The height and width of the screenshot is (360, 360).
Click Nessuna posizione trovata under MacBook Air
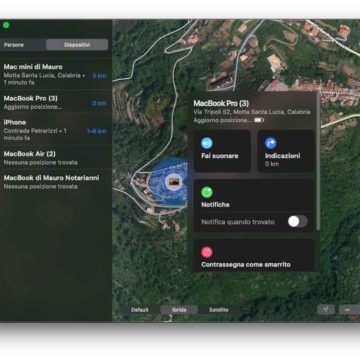40,162
